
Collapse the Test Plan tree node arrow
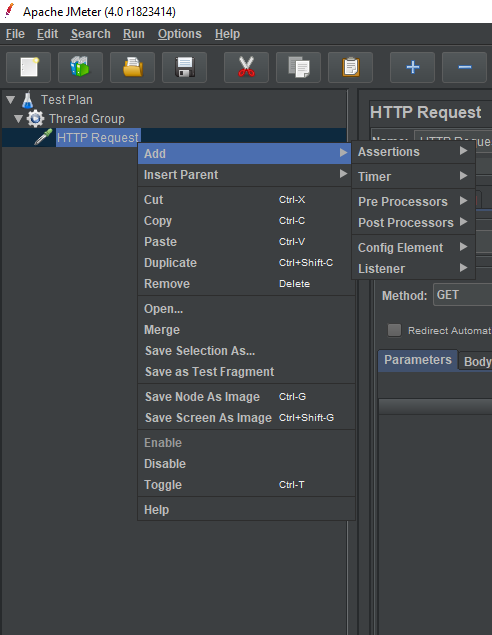[11, 100]
